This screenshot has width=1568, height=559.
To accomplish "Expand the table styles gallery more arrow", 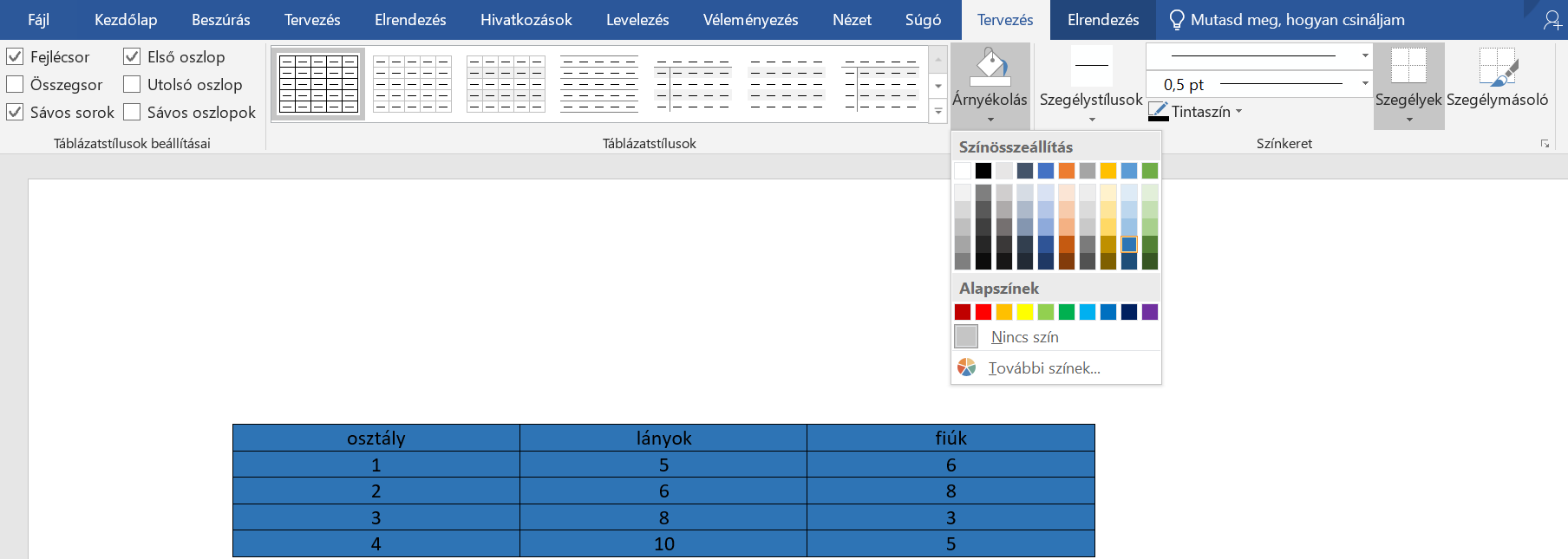I will 938,111.
